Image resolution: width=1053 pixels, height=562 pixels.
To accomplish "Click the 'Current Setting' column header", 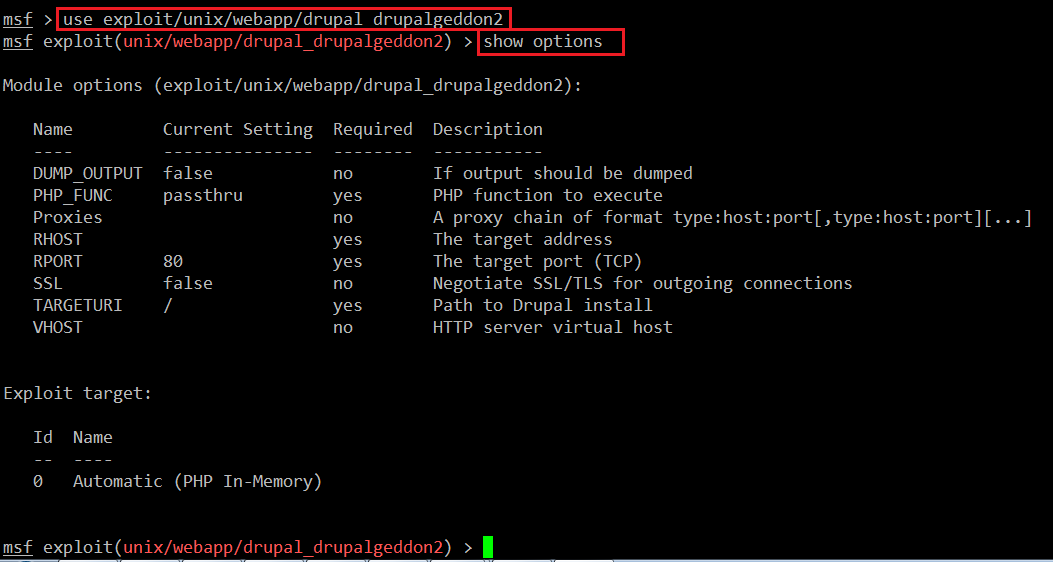I will [x=237, y=129].
